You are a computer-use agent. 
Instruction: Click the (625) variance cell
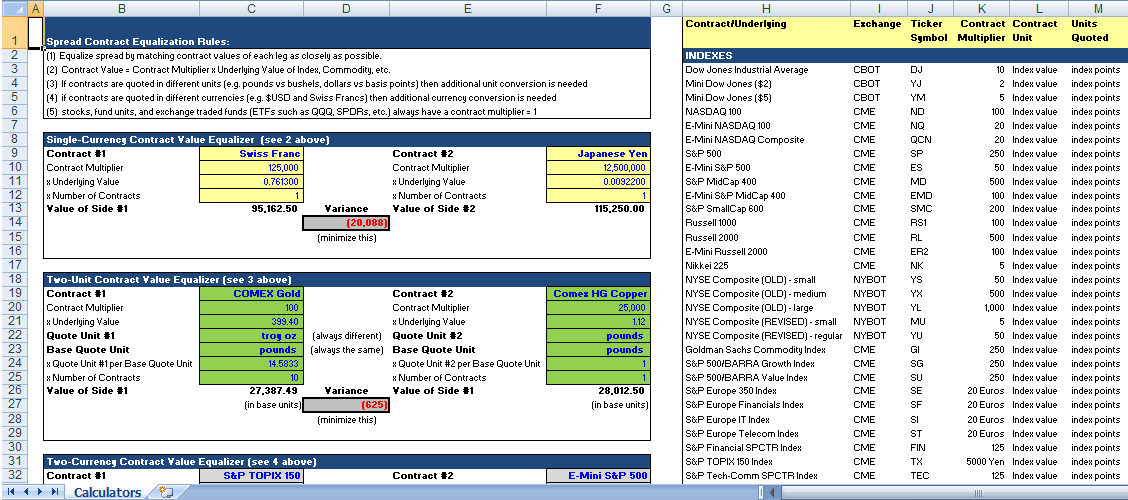[346, 405]
